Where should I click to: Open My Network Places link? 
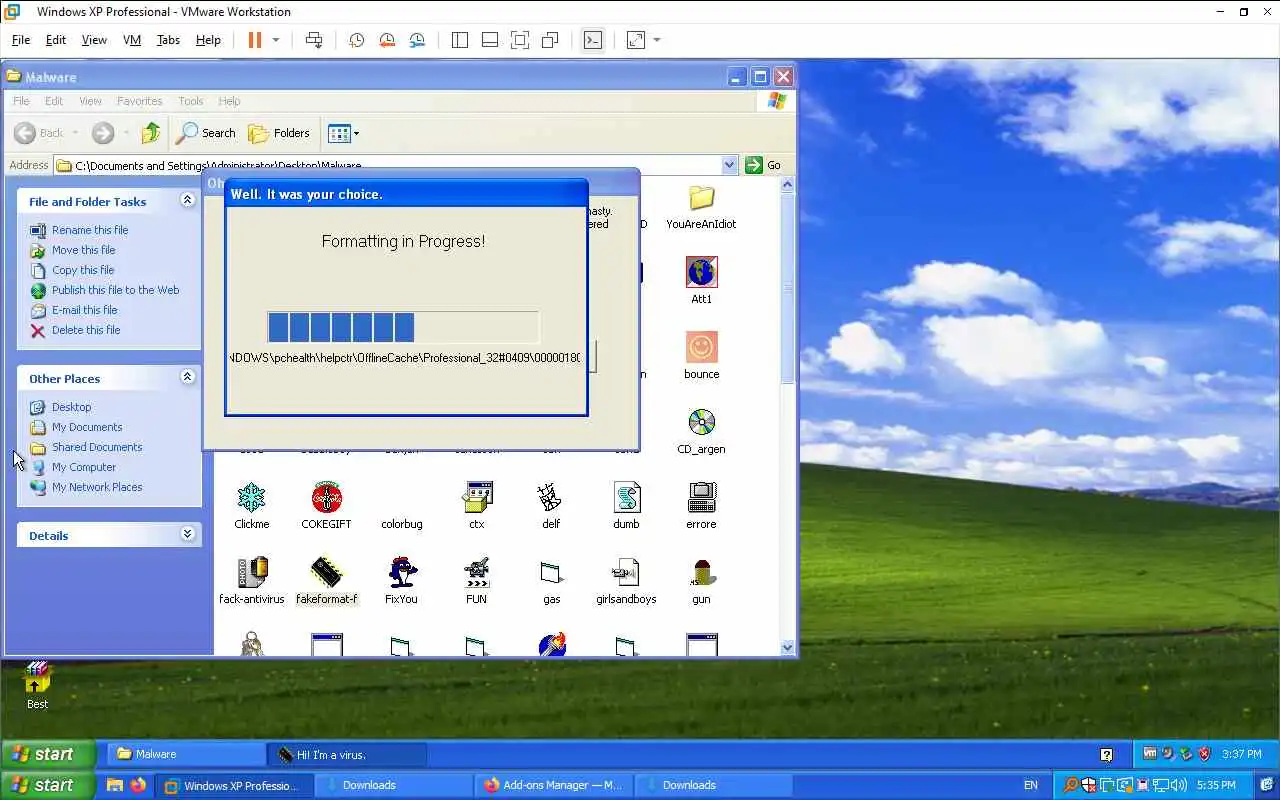(97, 487)
